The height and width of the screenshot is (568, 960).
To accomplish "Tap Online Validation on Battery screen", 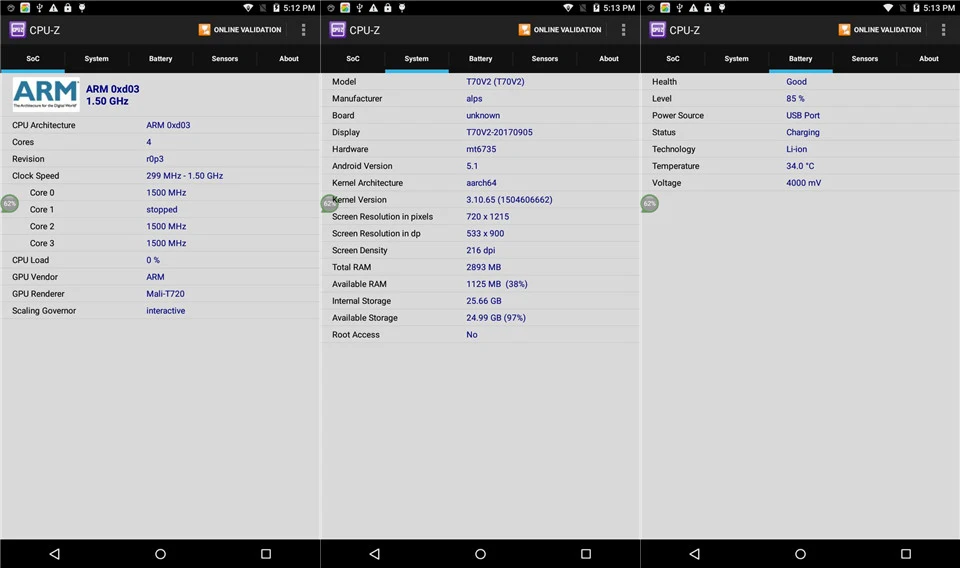I will point(880,29).
